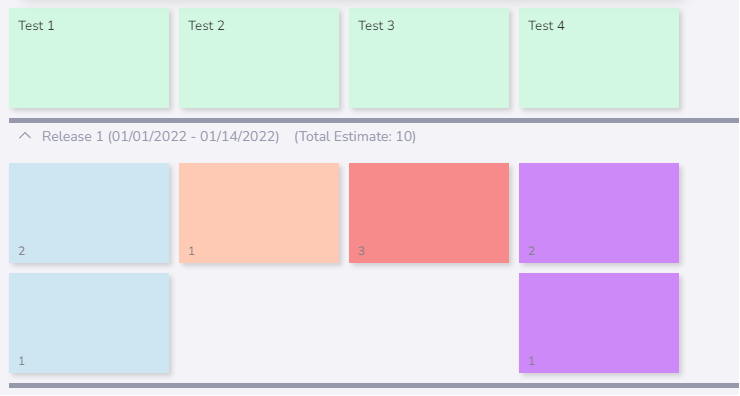Click the Total Estimate: 10 label
740x396 pixels.
(355, 136)
